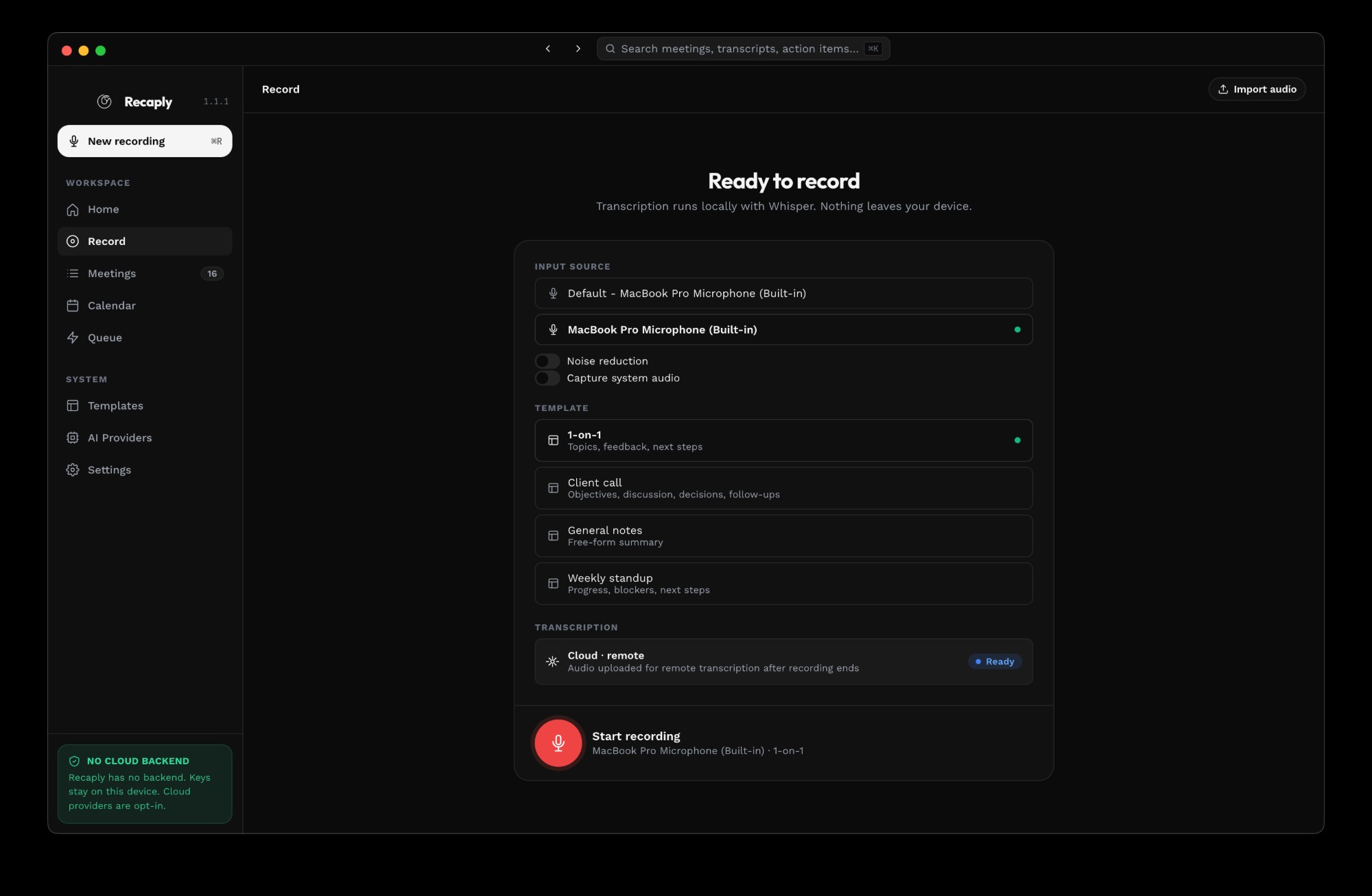This screenshot has width=1372, height=896.
Task: Choose the Client call template
Action: pos(783,488)
